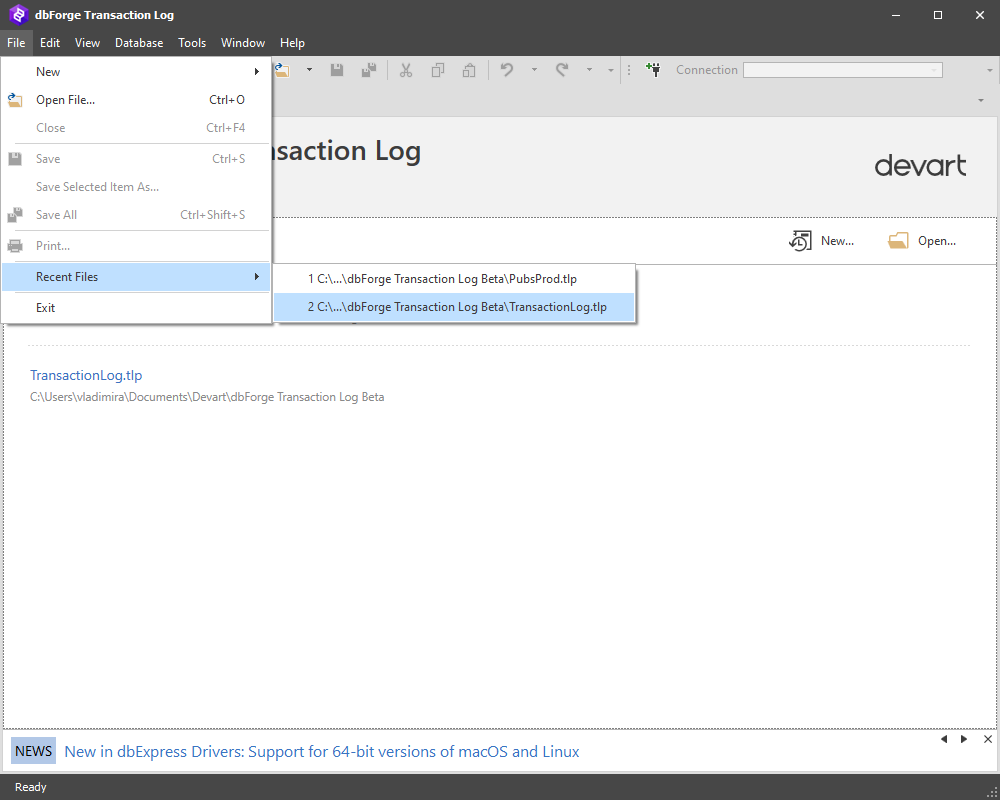Click the Ready status bar text
The image size is (1000, 800).
31,787
